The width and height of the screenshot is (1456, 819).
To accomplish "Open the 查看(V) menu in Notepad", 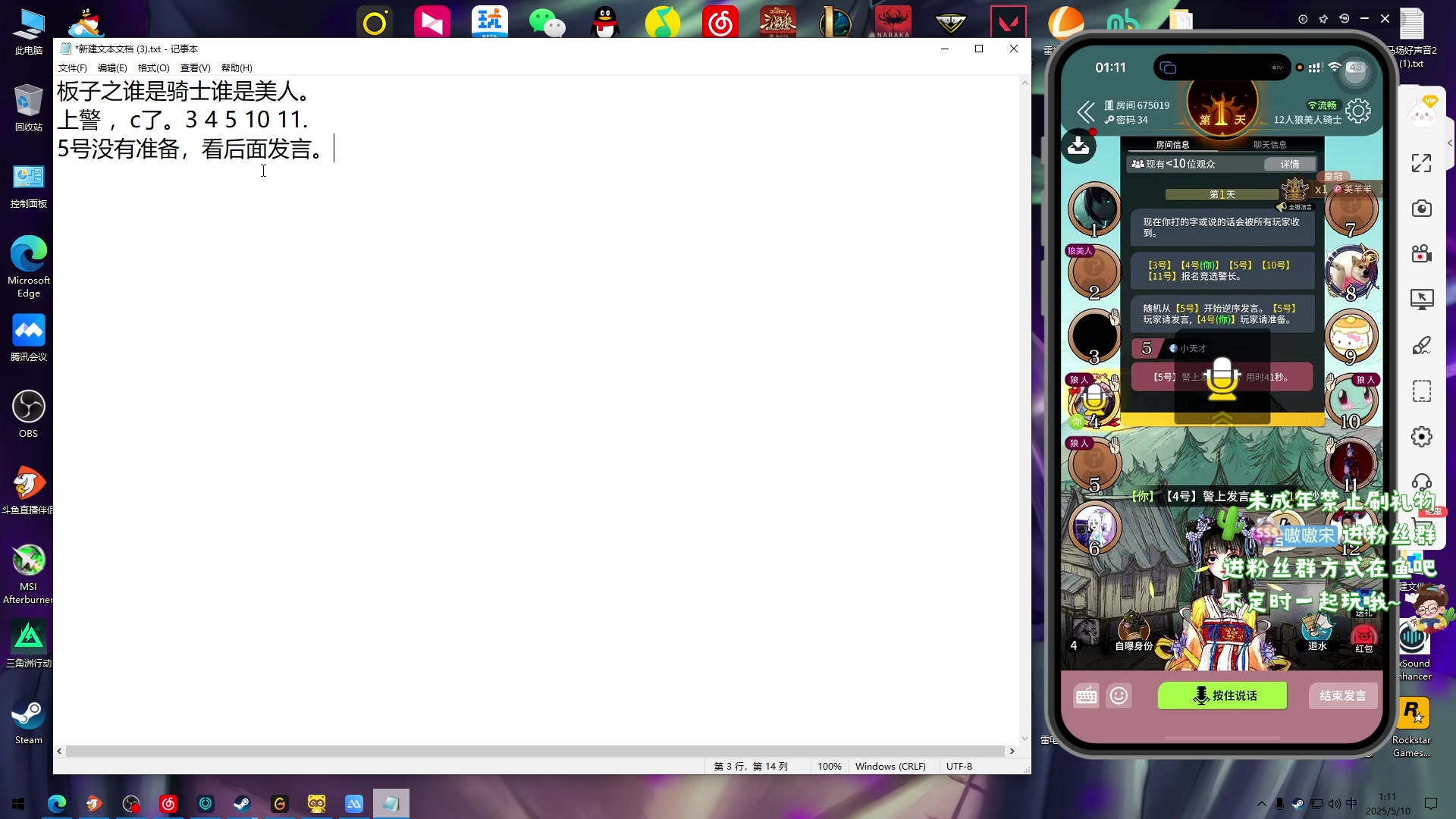I will coord(195,68).
